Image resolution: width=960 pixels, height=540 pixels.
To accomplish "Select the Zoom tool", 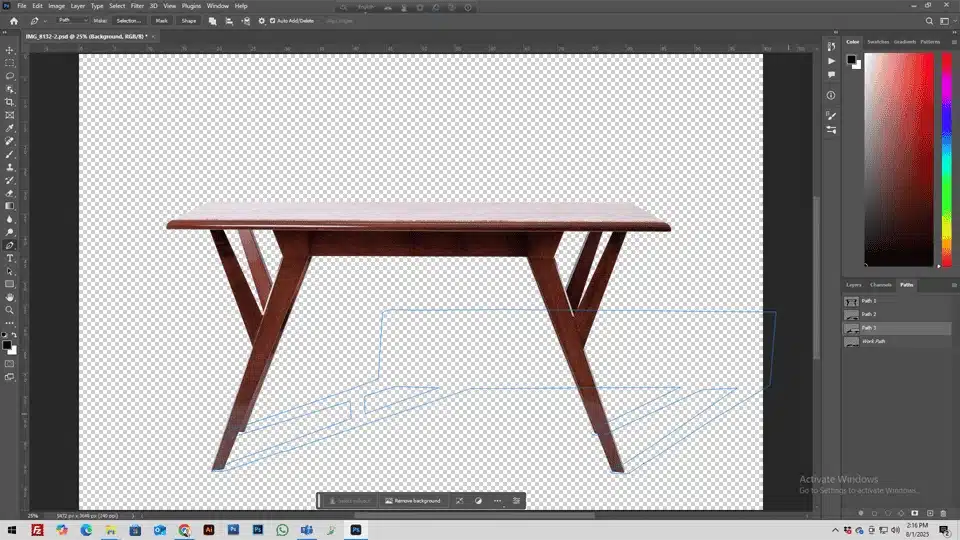I will coord(10,310).
